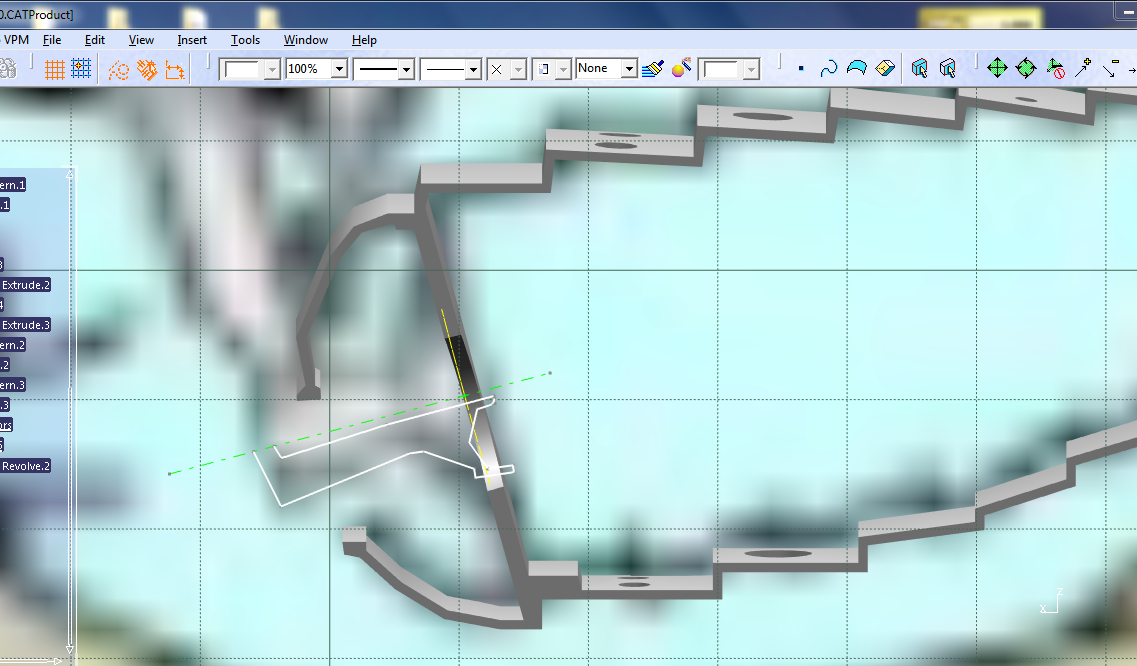Open the line type dropdown arrow
The height and width of the screenshot is (666, 1137).
point(473,70)
